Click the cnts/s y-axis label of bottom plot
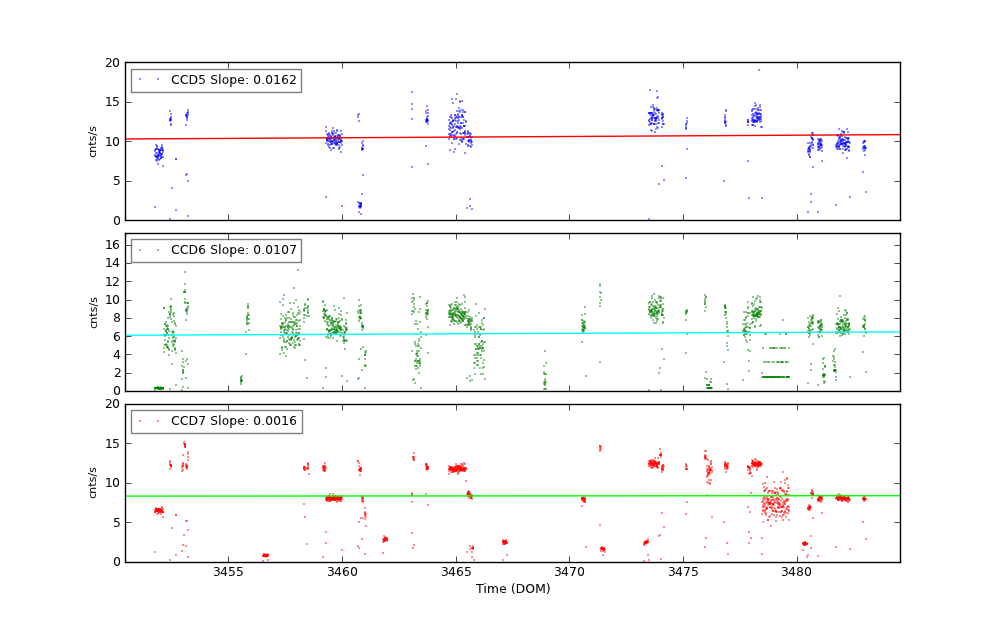This screenshot has height=624, width=1000. [x=94, y=482]
